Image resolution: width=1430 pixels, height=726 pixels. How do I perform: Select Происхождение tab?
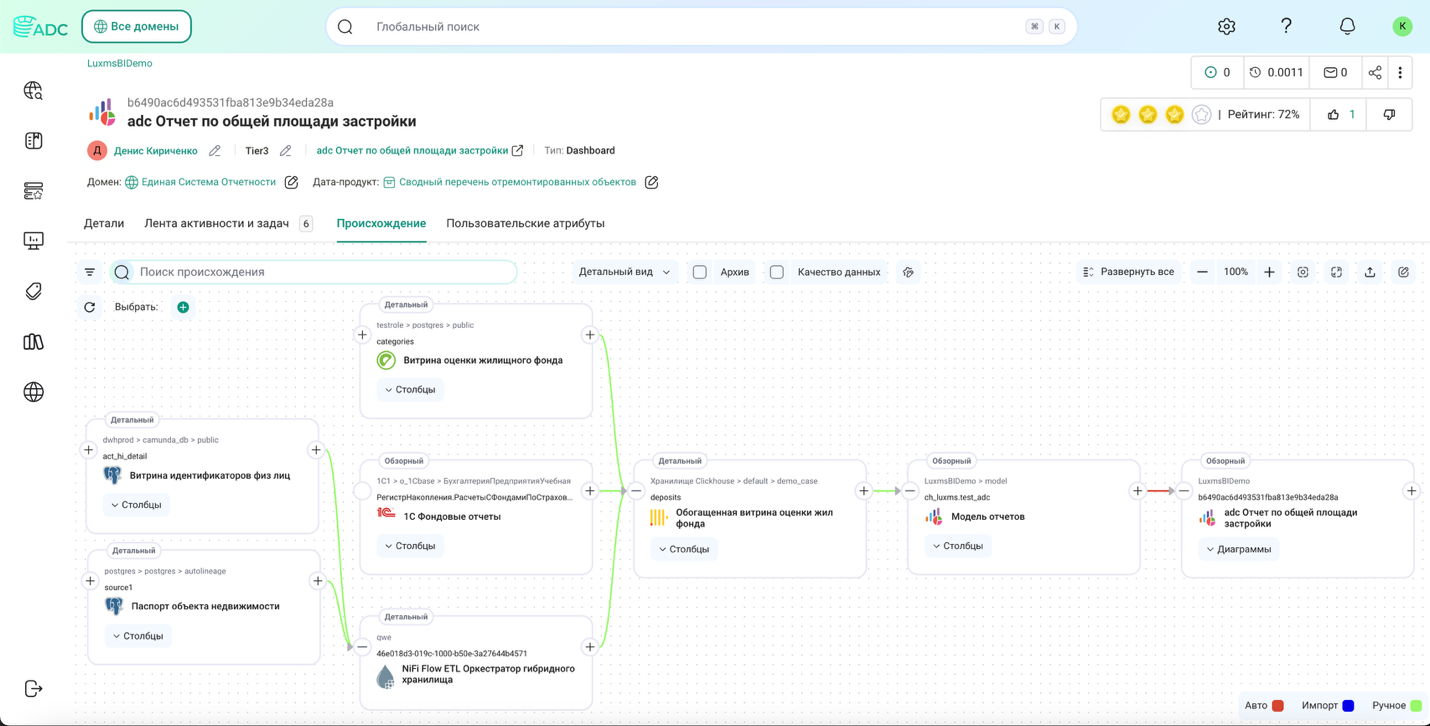pyautogui.click(x=381, y=223)
